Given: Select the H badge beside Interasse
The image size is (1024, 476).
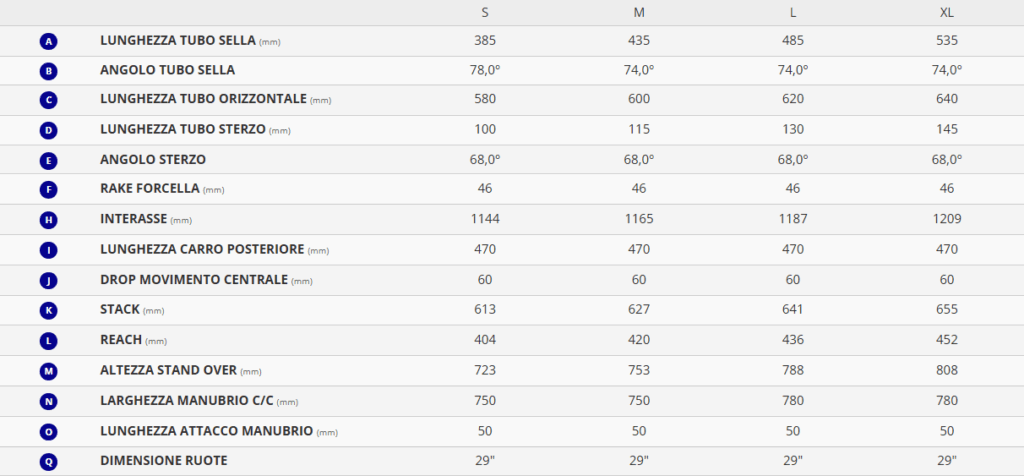Looking at the screenshot, I should click(49, 220).
